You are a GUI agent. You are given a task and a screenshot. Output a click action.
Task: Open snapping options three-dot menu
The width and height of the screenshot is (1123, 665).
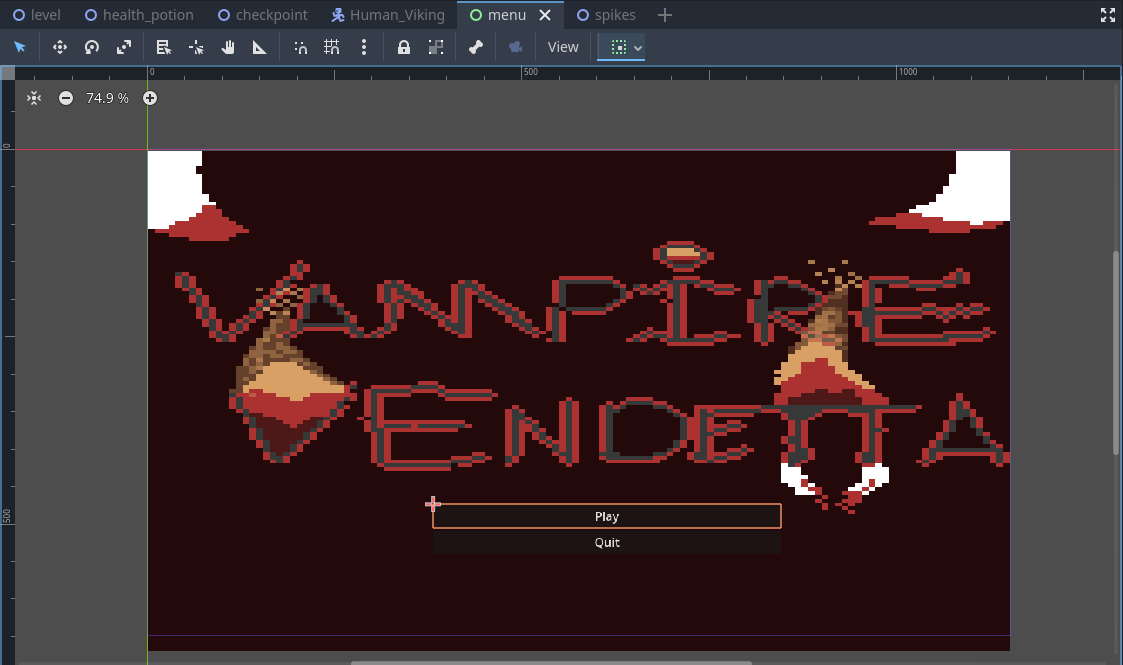click(364, 47)
